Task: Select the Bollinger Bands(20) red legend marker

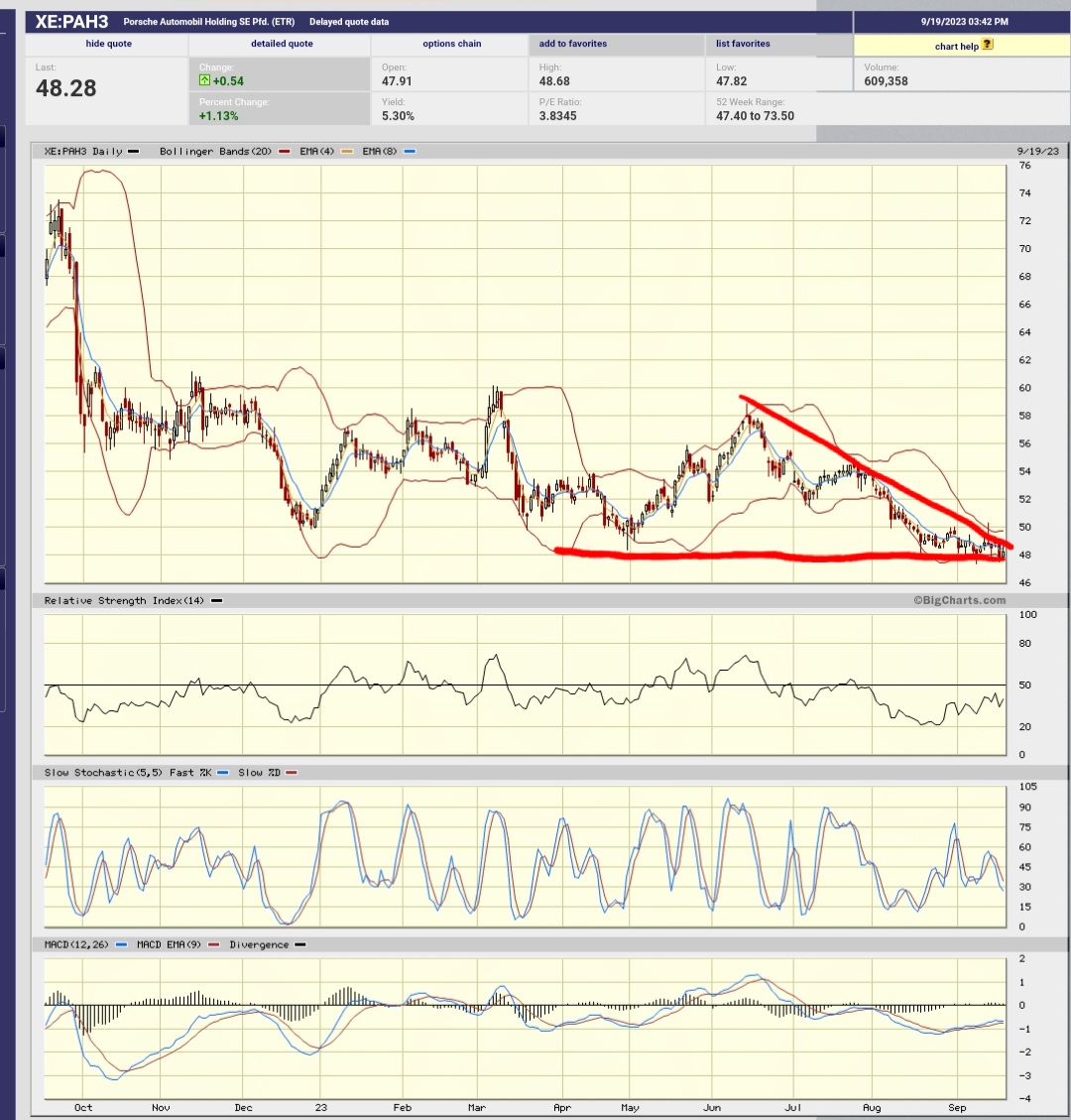Action: click(284, 153)
